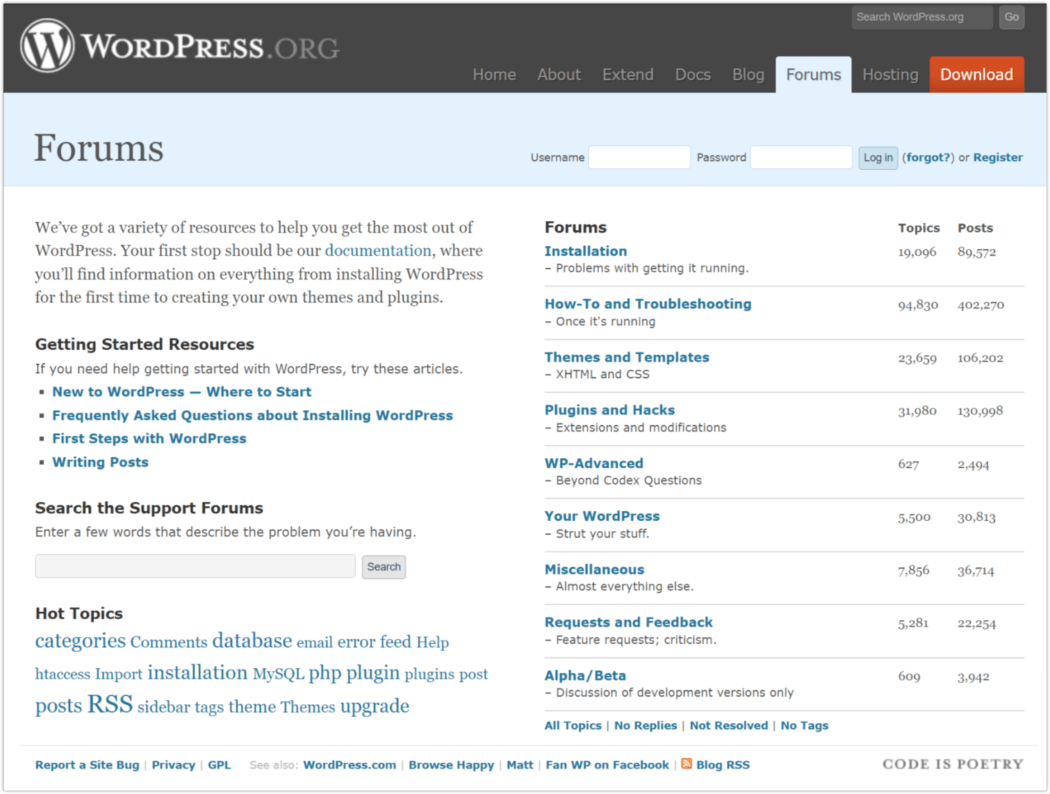1050x794 pixels.
Task: Switch to the Home tab
Action: pos(494,74)
